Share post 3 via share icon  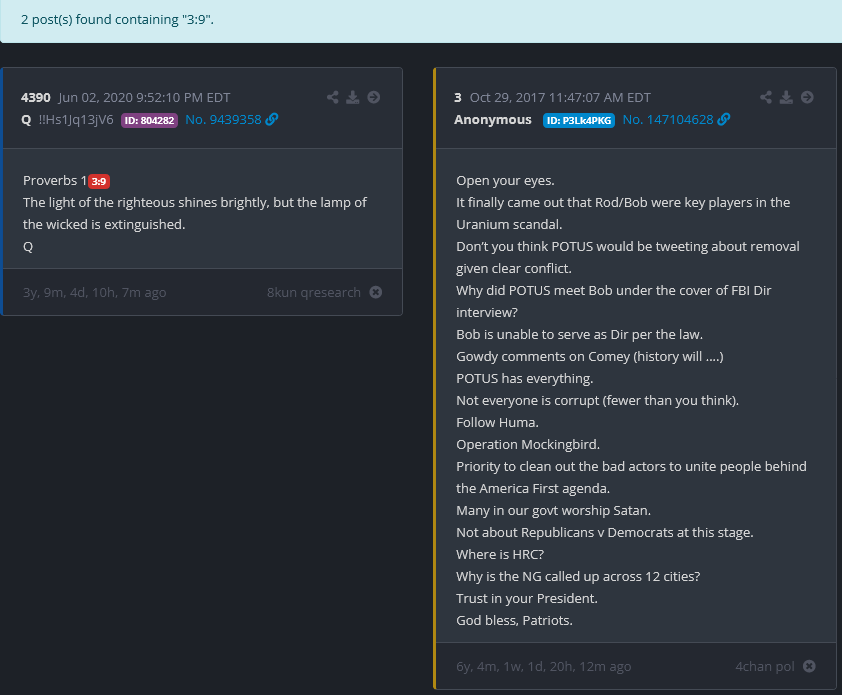766,97
